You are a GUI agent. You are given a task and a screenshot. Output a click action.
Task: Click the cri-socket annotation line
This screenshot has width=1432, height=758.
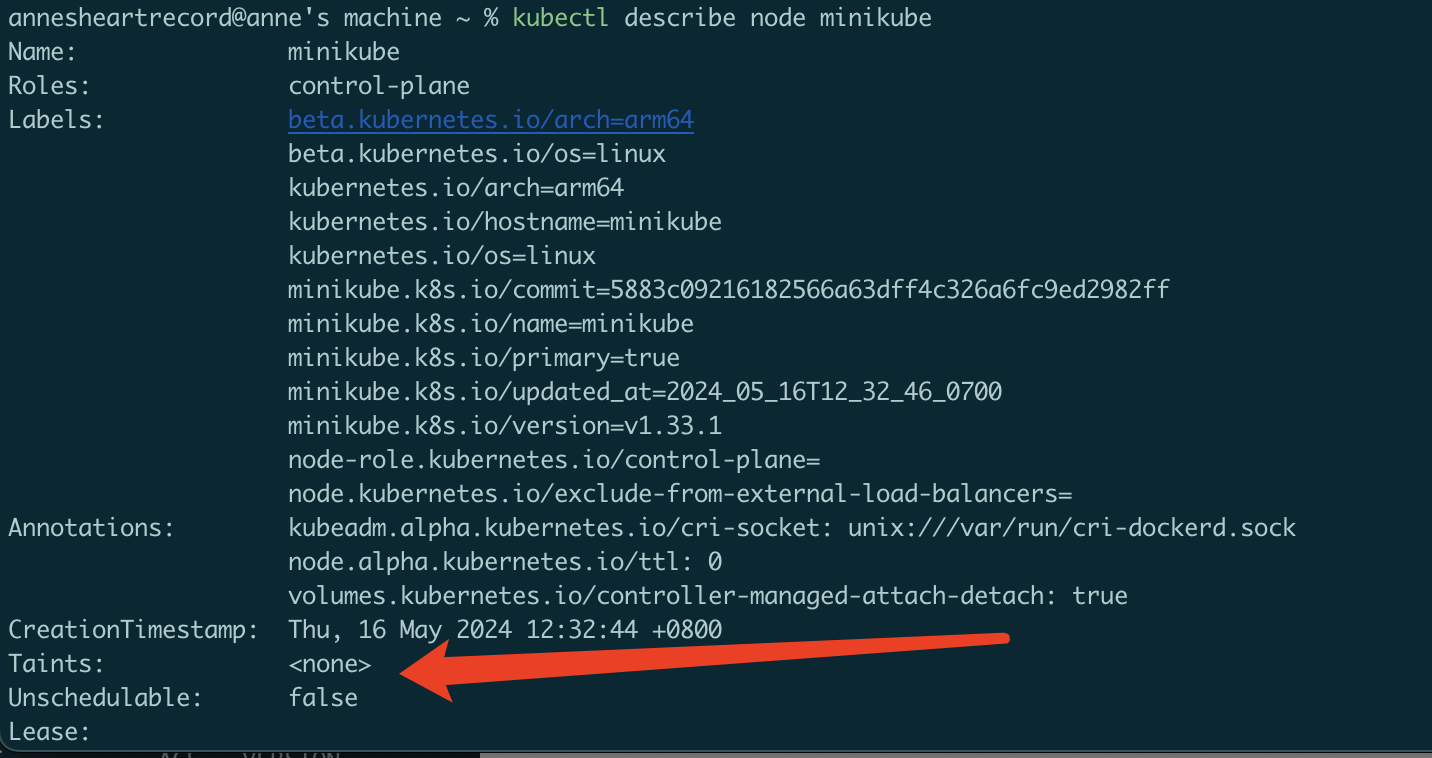tap(791, 528)
